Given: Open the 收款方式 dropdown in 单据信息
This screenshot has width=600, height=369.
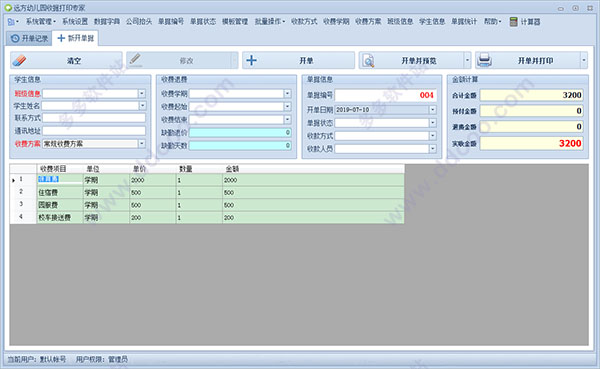Looking at the screenshot, I should [x=433, y=136].
